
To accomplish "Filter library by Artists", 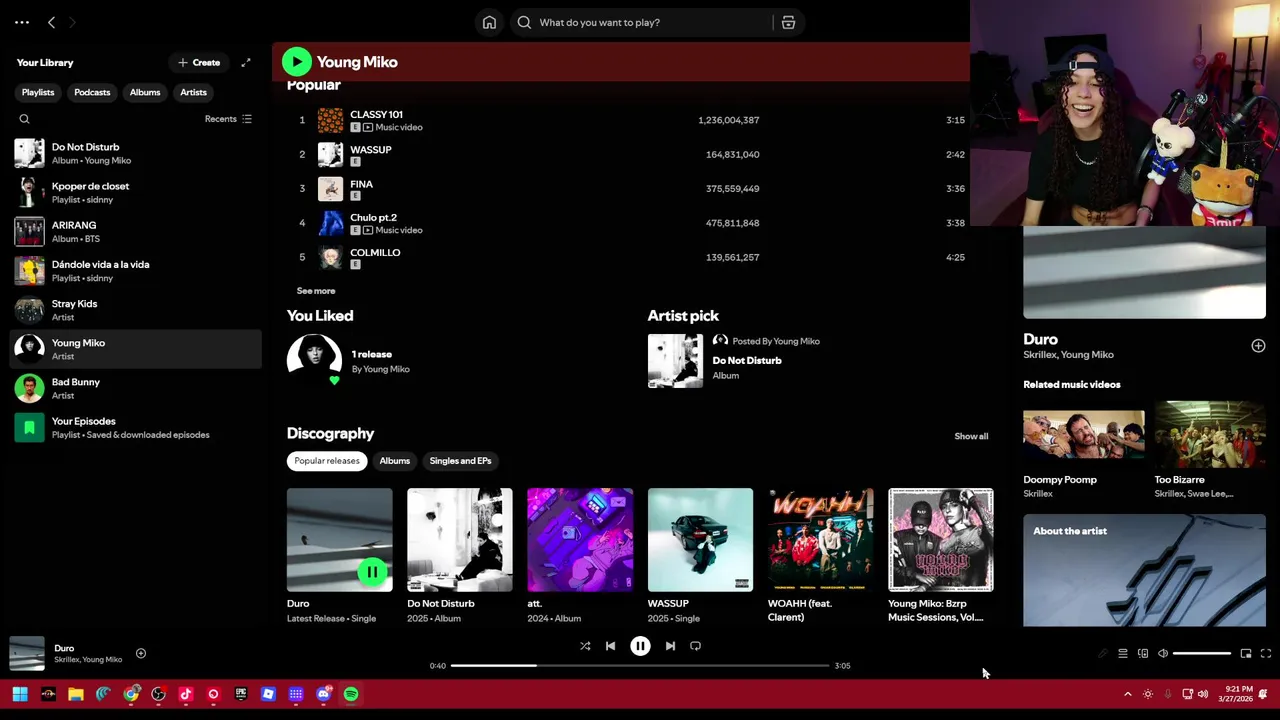I will (x=193, y=92).
